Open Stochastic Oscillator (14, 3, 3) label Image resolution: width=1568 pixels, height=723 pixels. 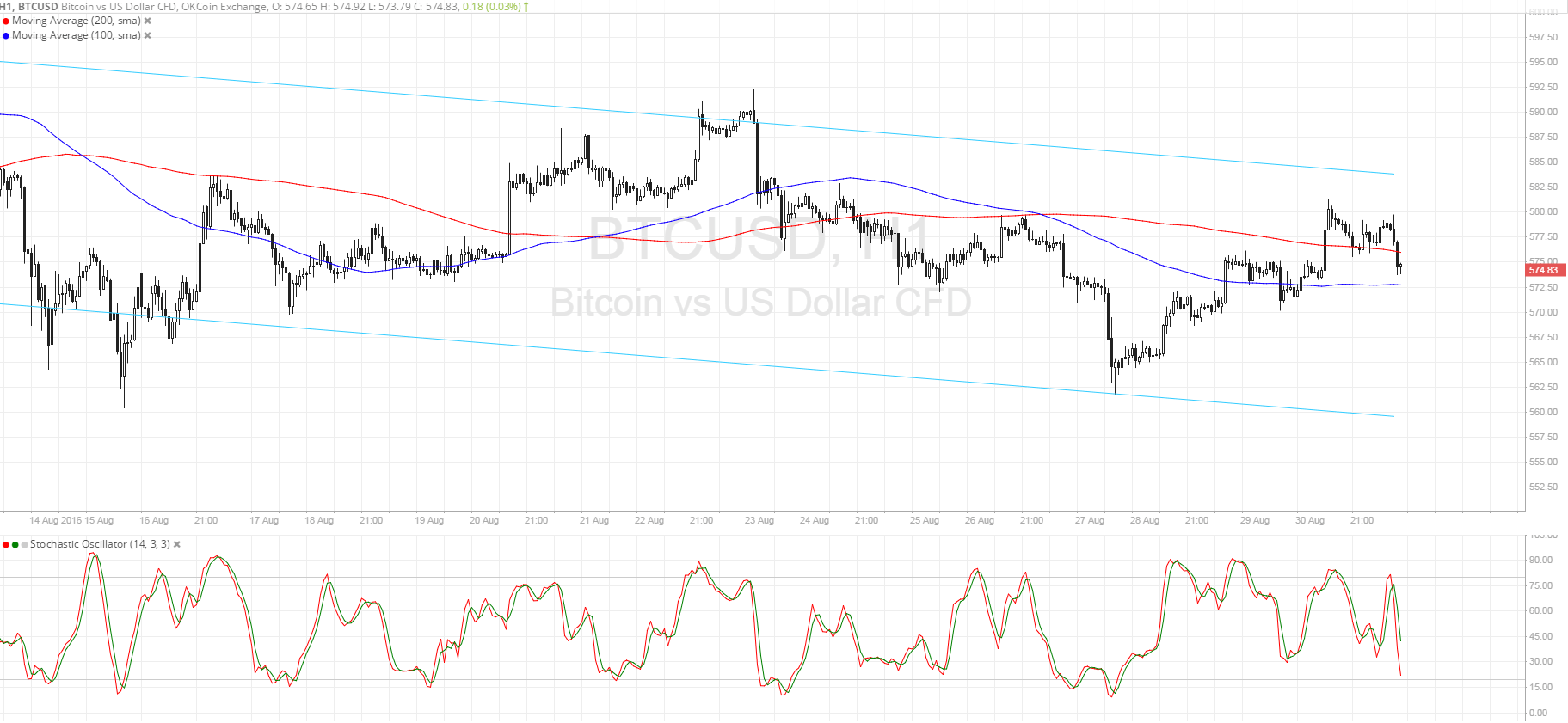(100, 544)
